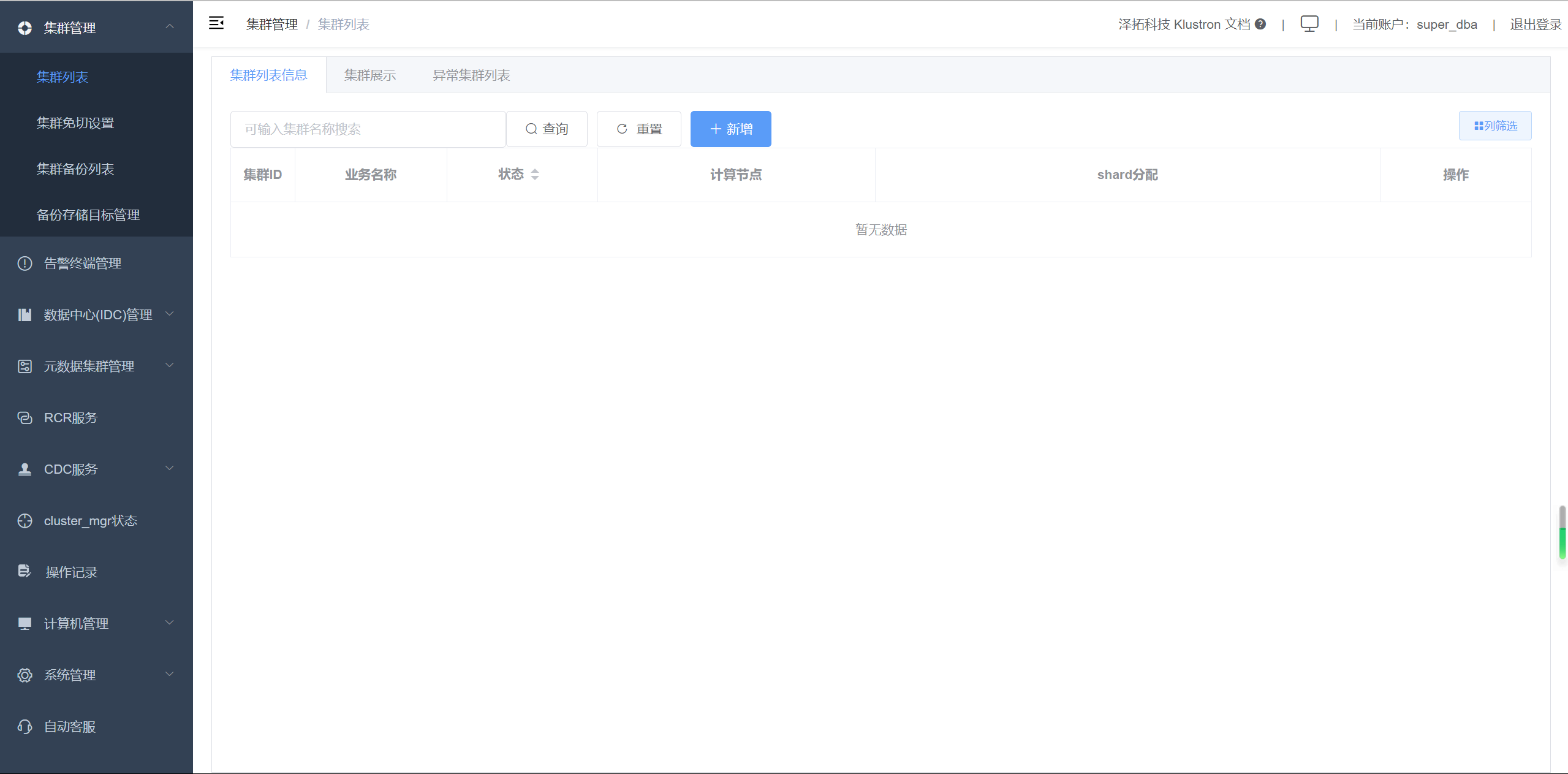
Task: Click the cluster_mgr状态 crosshair icon
Action: (x=25, y=521)
